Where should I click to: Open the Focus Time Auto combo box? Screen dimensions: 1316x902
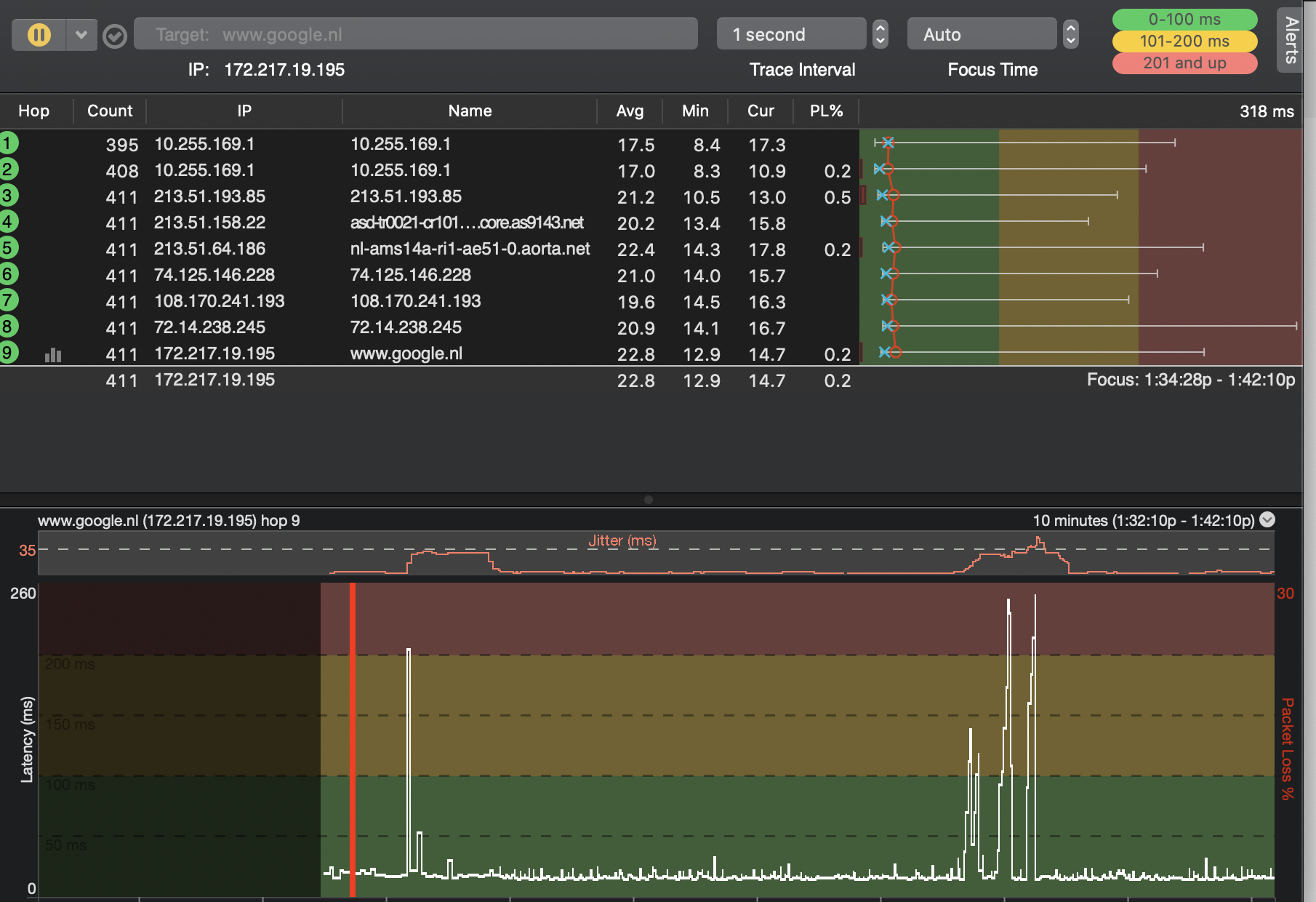pyautogui.click(x=981, y=34)
